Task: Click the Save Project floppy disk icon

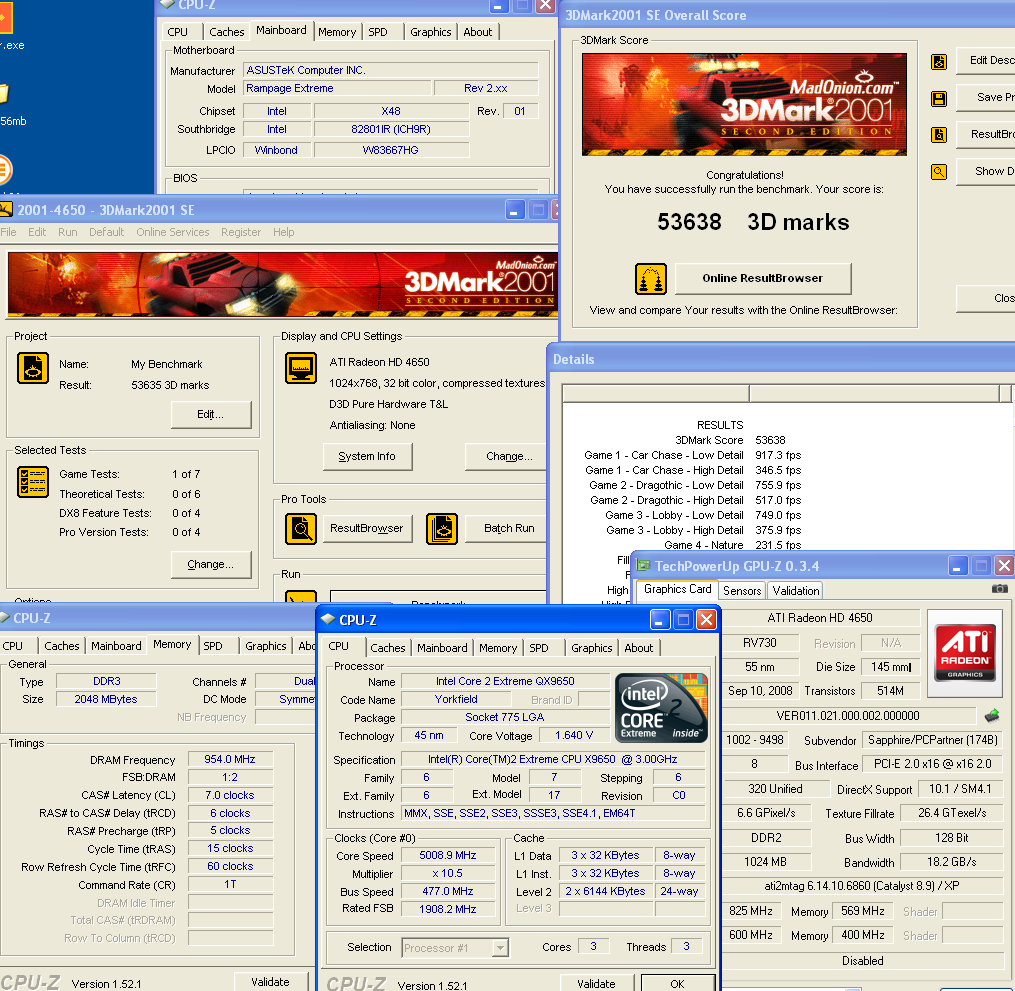Action: [939, 98]
